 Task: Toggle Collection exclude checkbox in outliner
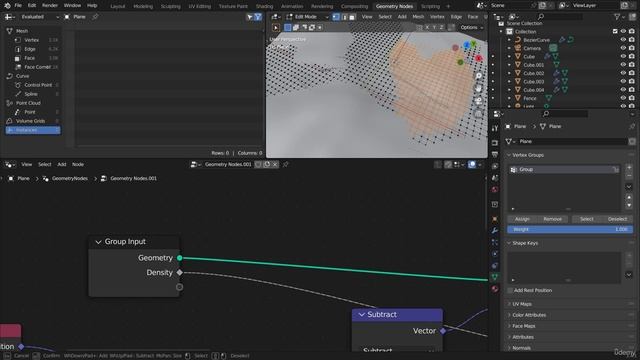click(615, 31)
